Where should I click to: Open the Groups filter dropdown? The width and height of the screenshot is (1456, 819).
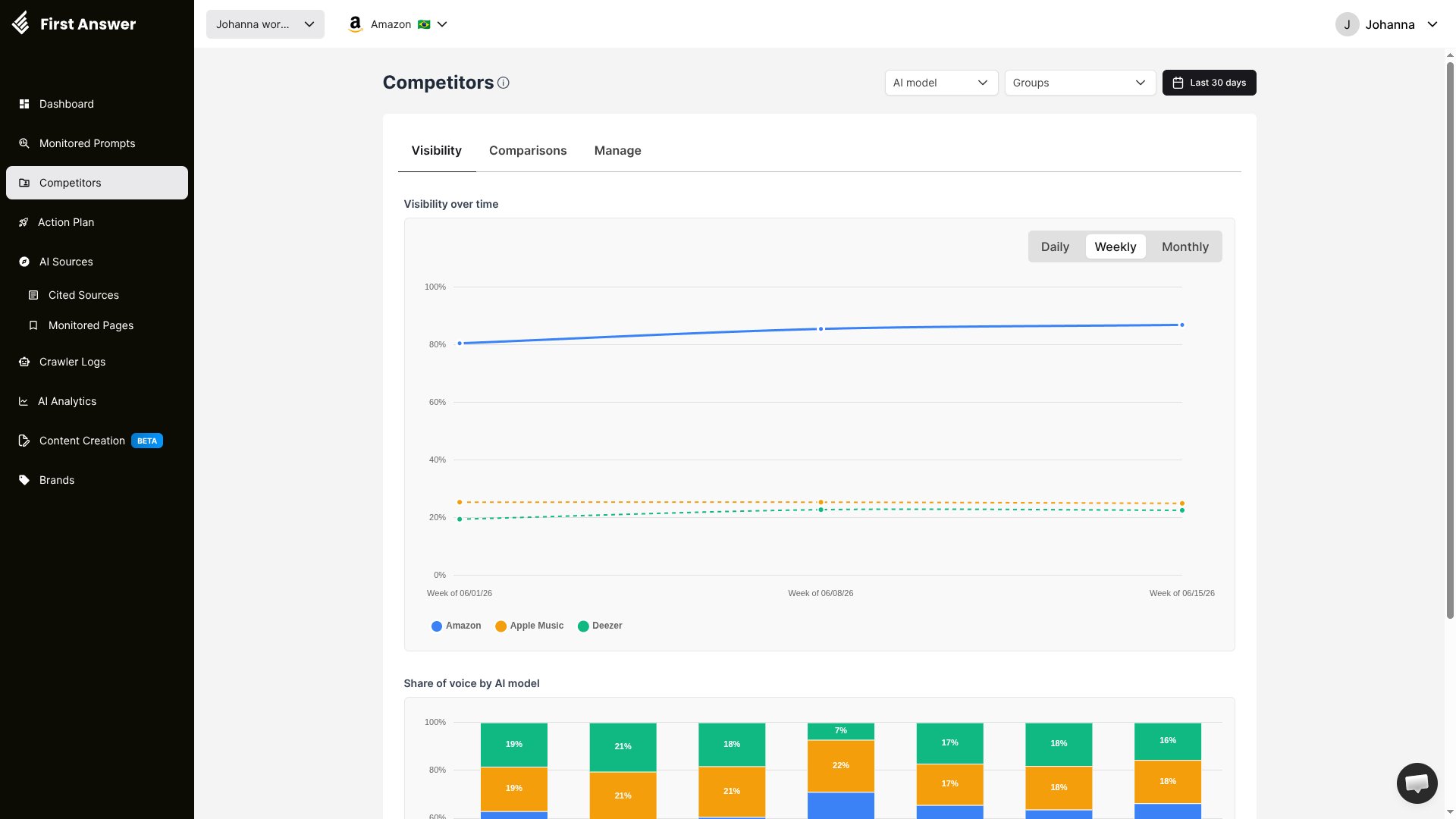point(1080,83)
